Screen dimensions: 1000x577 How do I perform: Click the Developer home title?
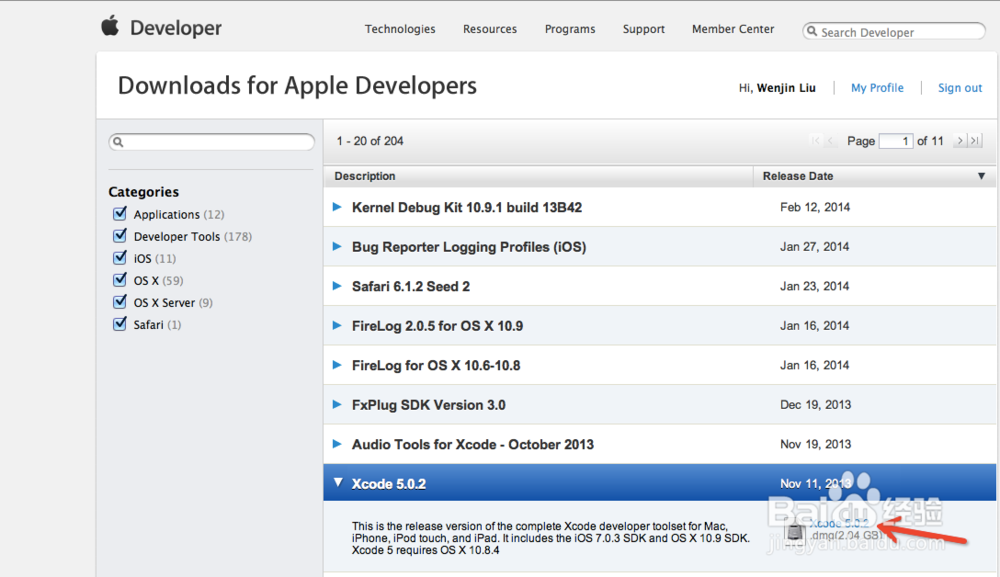[x=176, y=28]
